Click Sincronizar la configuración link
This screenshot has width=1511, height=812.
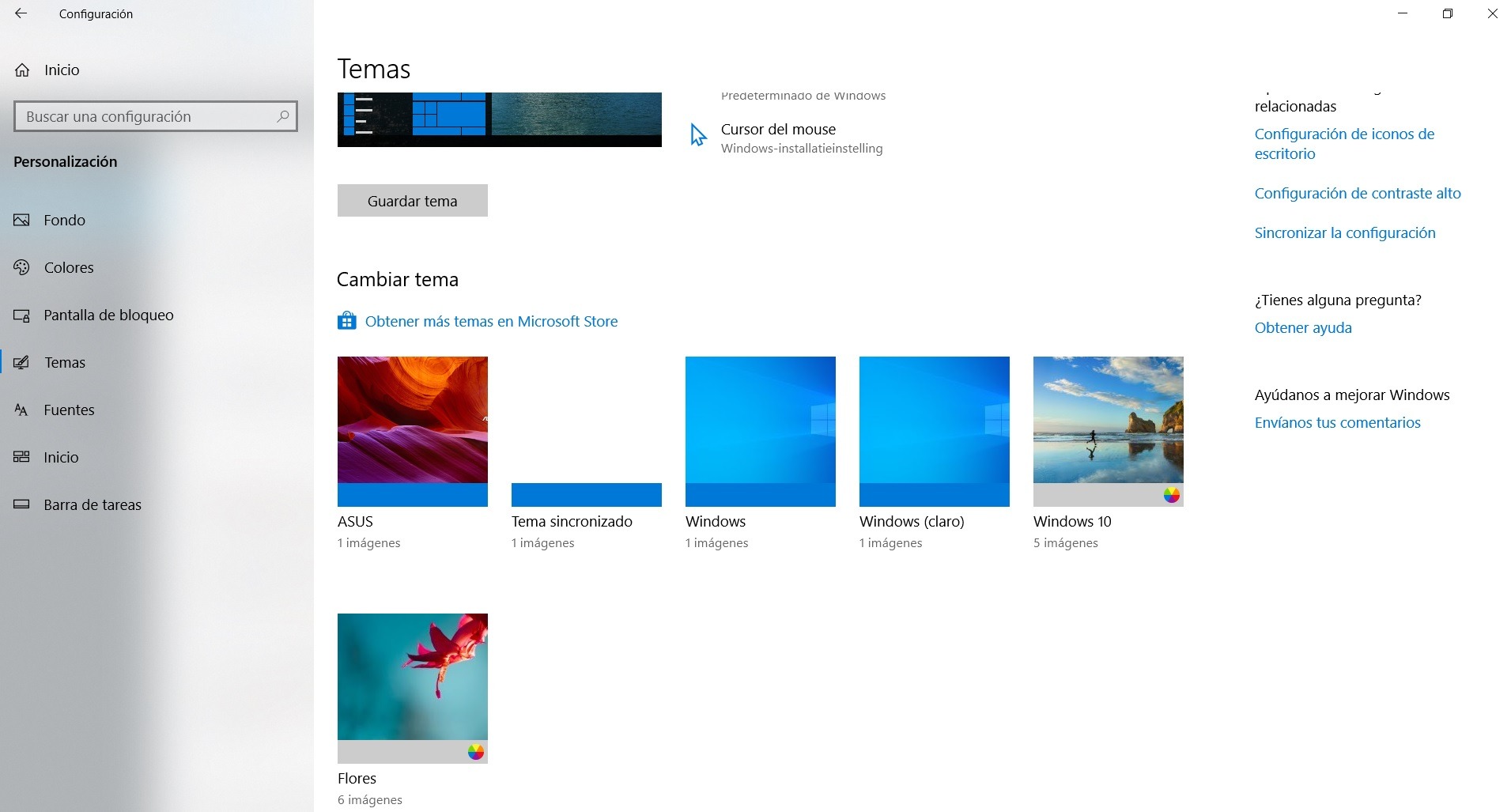tap(1344, 233)
